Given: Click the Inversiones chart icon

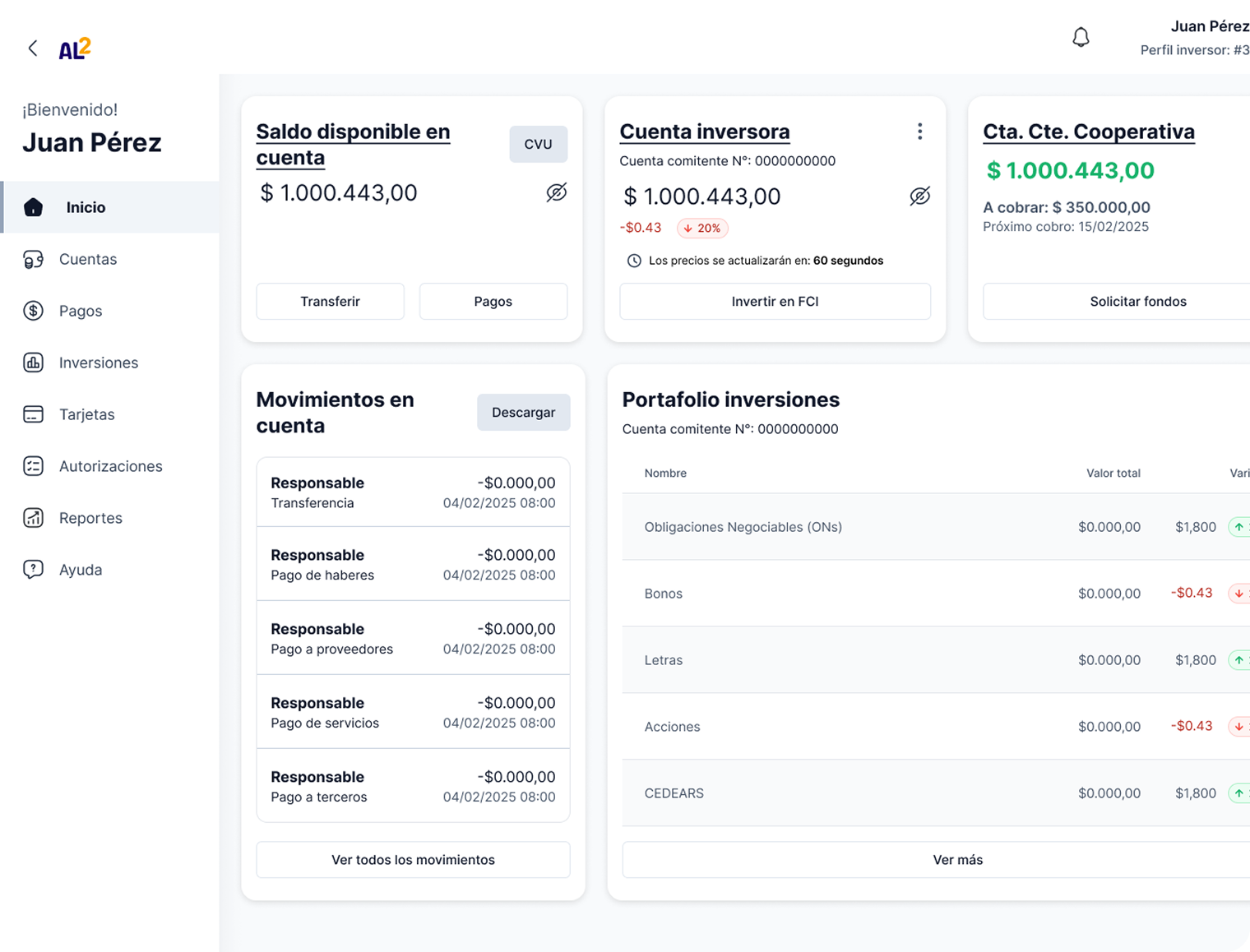Looking at the screenshot, I should click(x=34, y=363).
